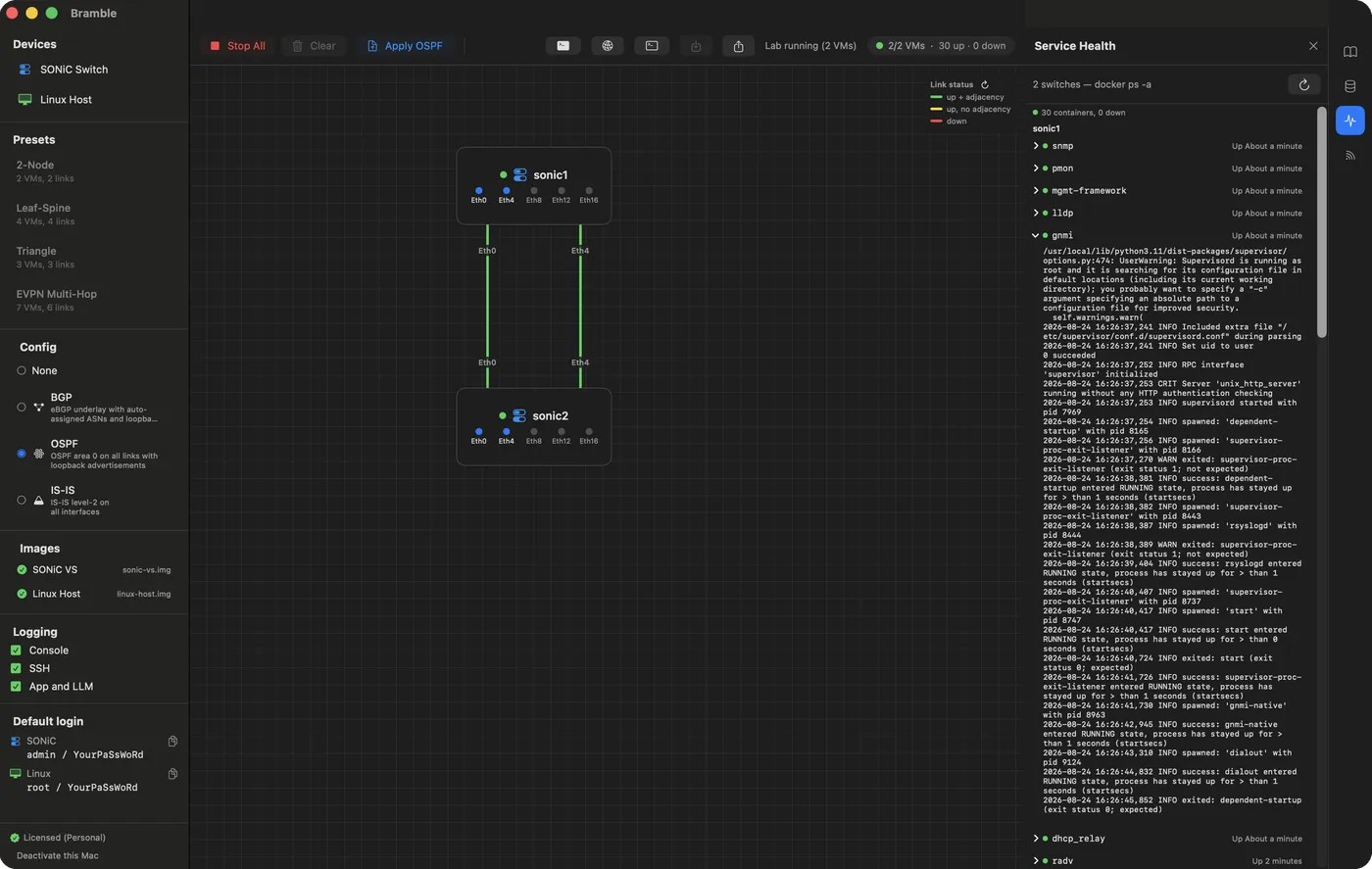The height and width of the screenshot is (869, 1372).
Task: Click the green up + adjacency legend swatch
Action: point(936,98)
